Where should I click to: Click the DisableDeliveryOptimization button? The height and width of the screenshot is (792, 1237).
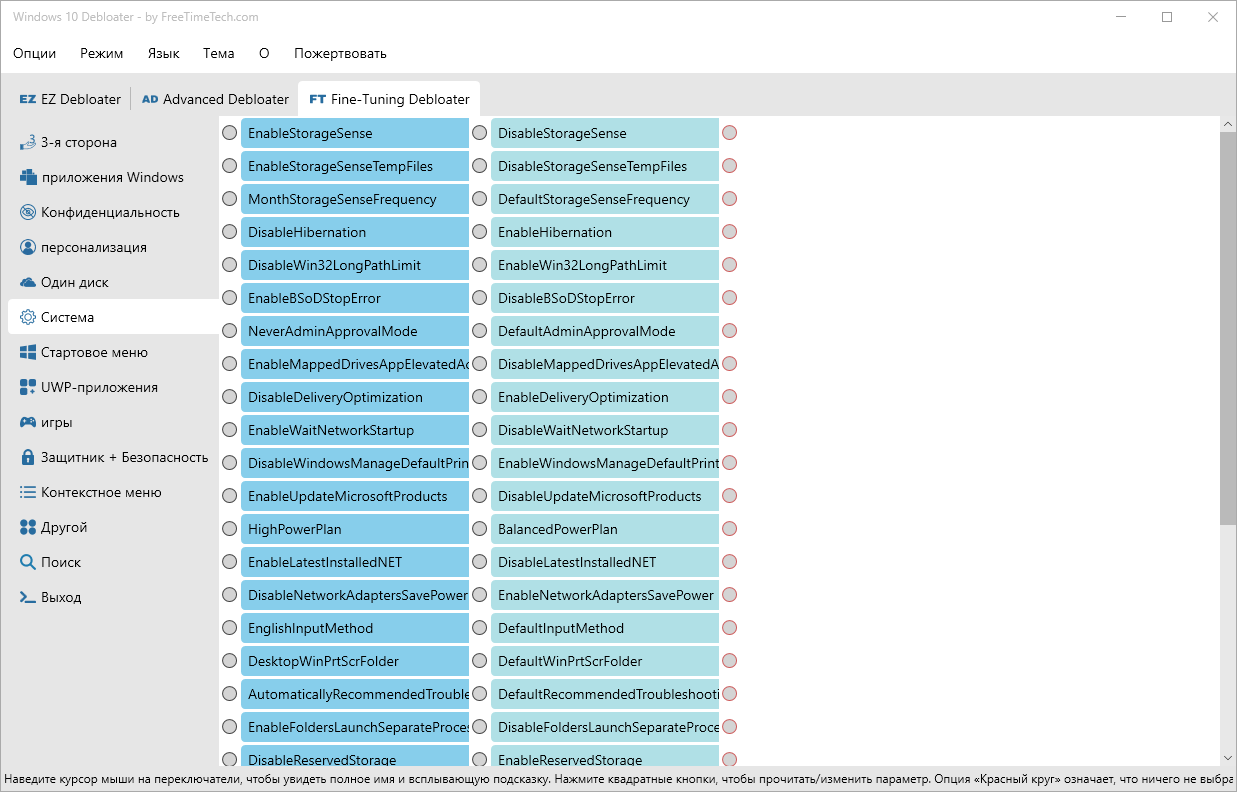355,397
